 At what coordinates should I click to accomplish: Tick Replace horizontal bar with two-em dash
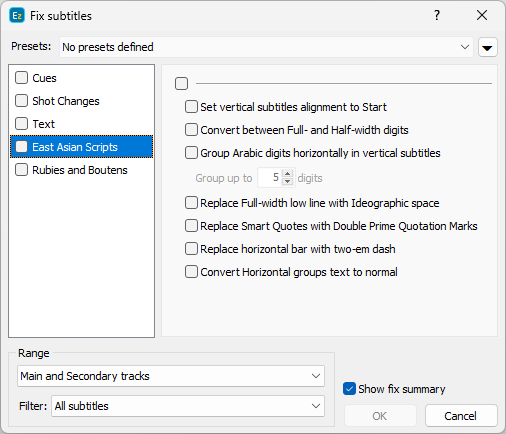point(191,249)
